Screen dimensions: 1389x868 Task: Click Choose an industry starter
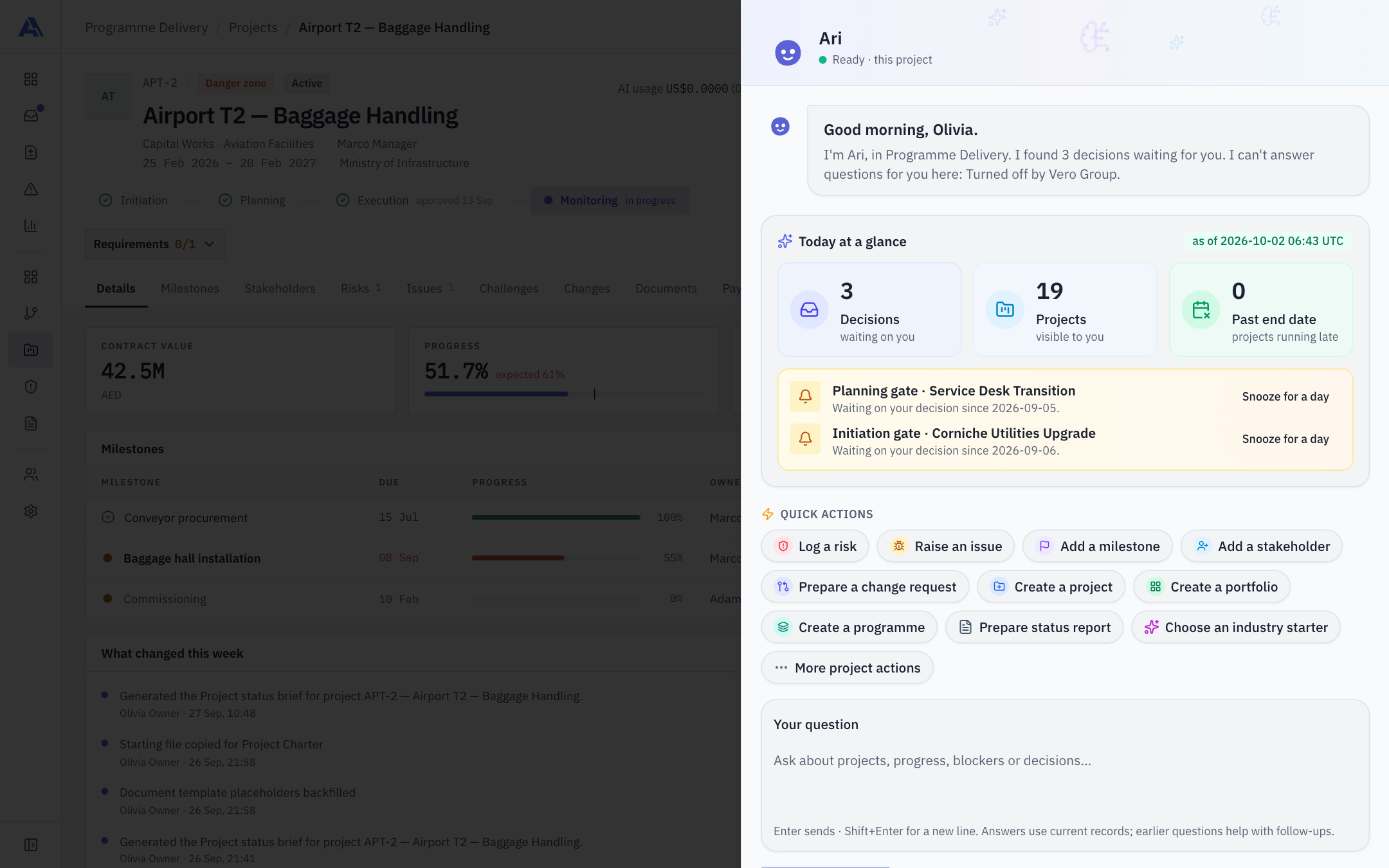point(1236,628)
